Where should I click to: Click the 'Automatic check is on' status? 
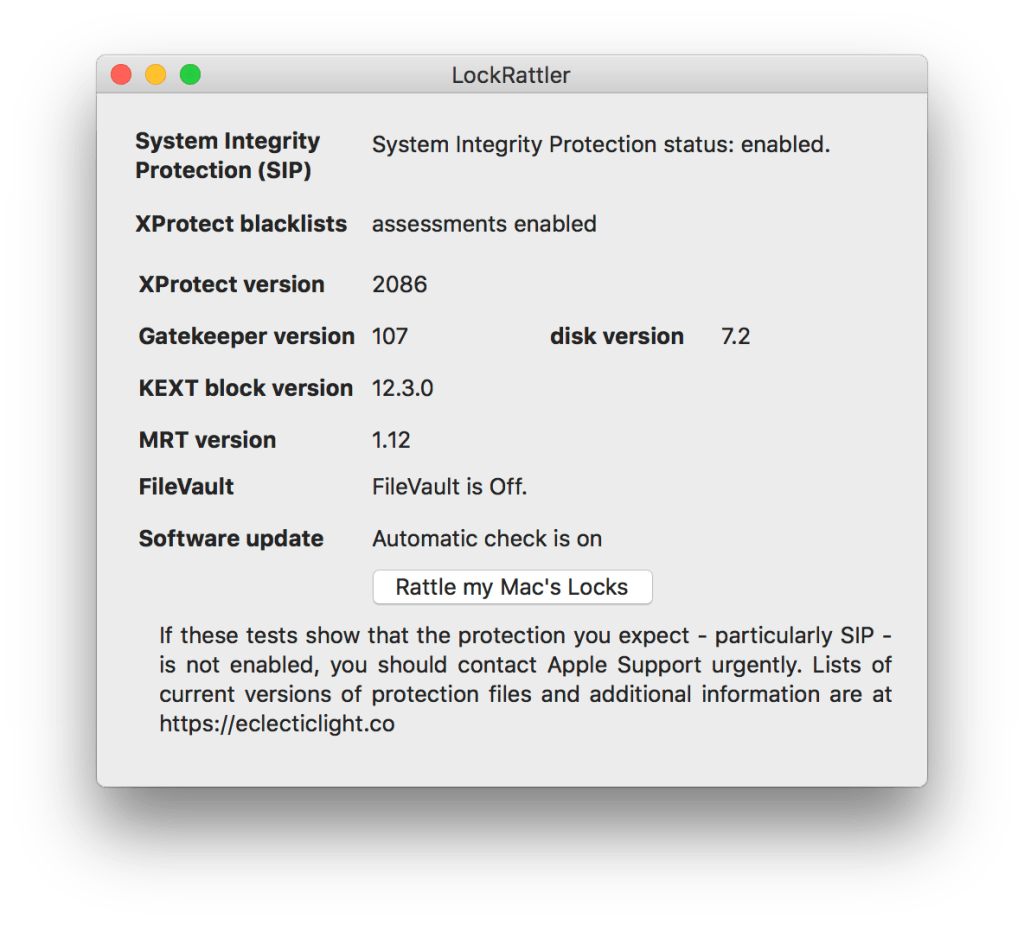click(487, 539)
